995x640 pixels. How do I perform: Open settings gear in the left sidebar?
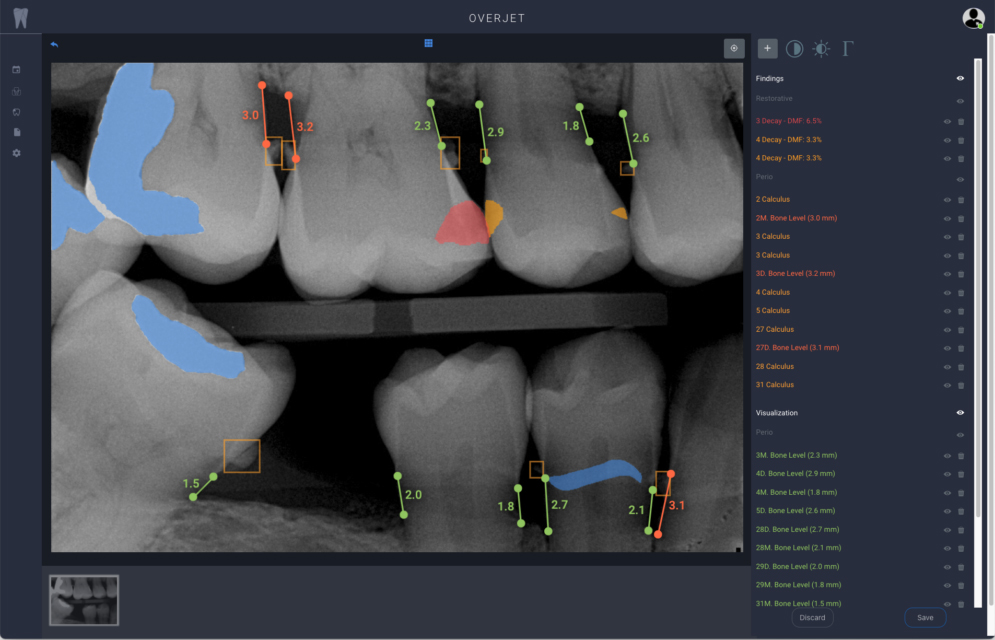pyautogui.click(x=15, y=153)
